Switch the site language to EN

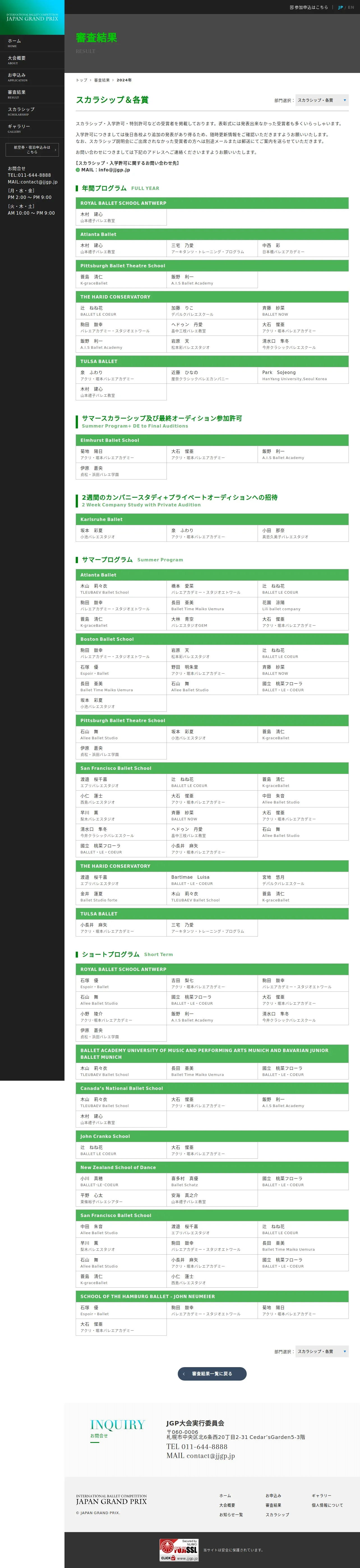(x=351, y=7)
